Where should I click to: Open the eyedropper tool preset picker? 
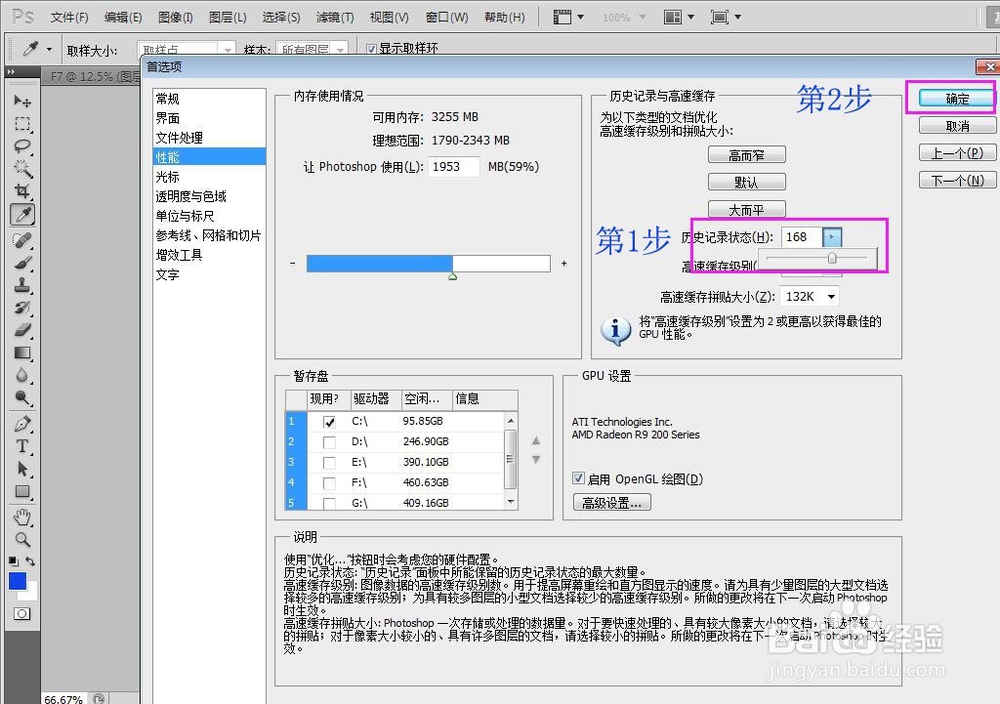49,49
